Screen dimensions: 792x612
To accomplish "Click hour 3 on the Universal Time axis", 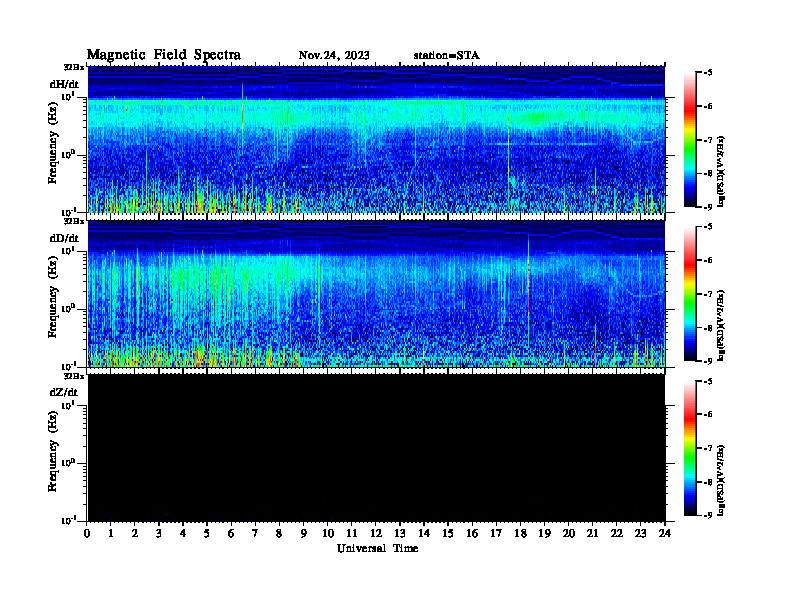I will tap(159, 534).
